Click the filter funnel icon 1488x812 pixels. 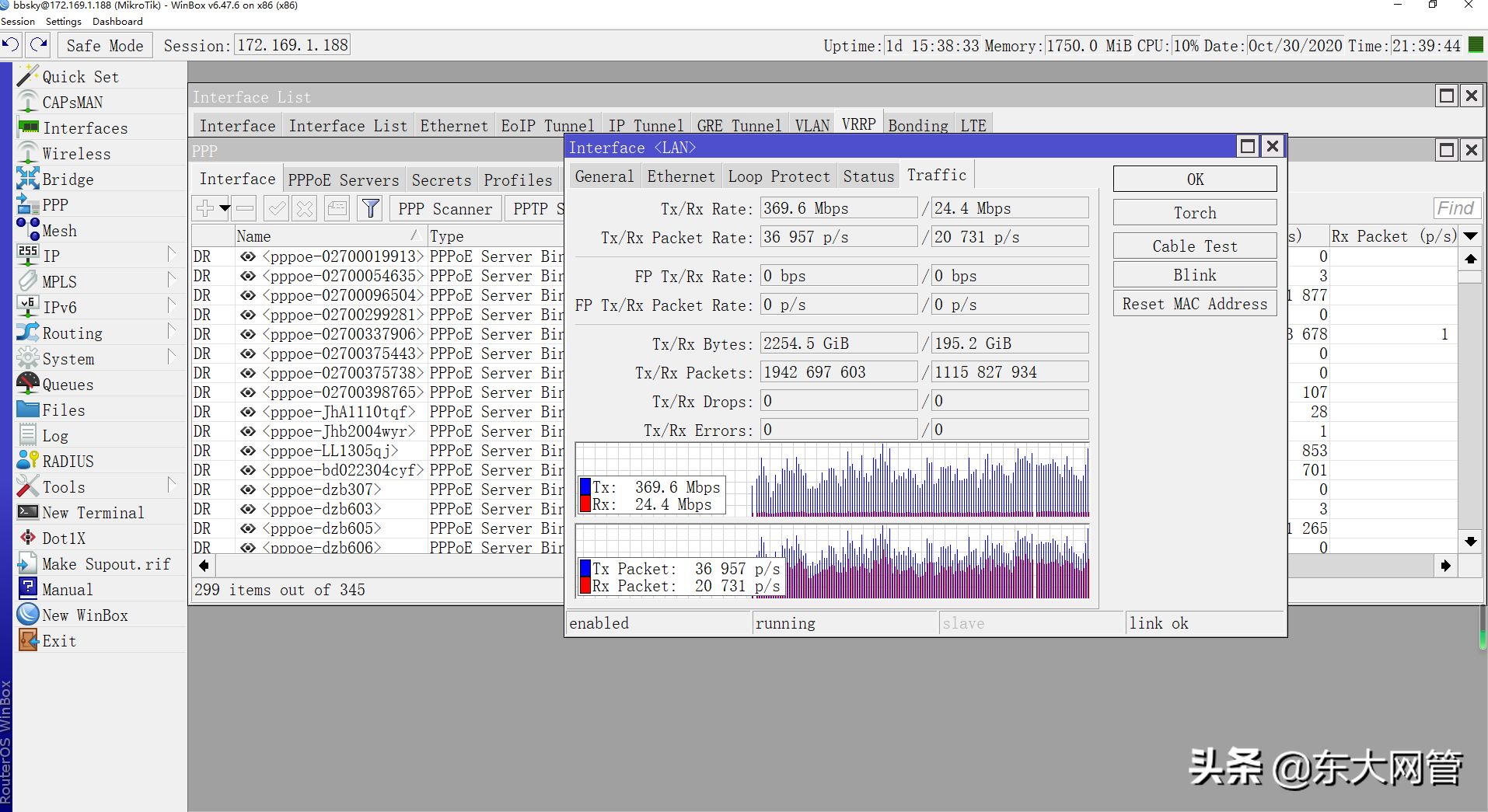coord(371,208)
